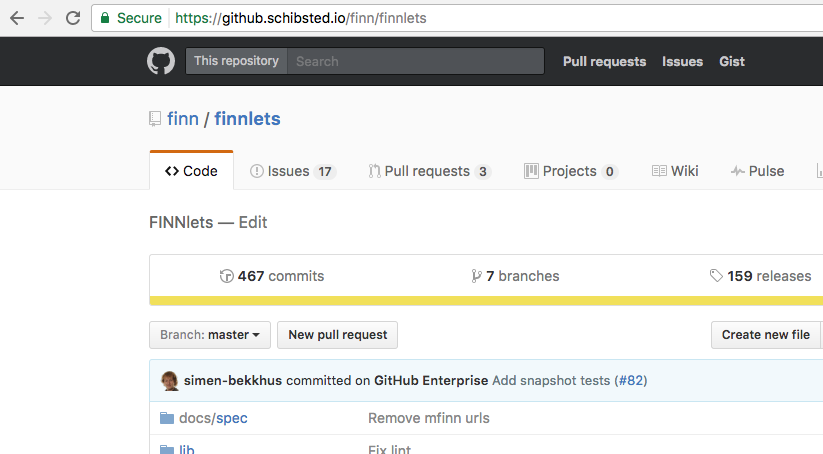This screenshot has width=823, height=454.
Task: Open the docs/spec folder
Action: click(x=213, y=418)
